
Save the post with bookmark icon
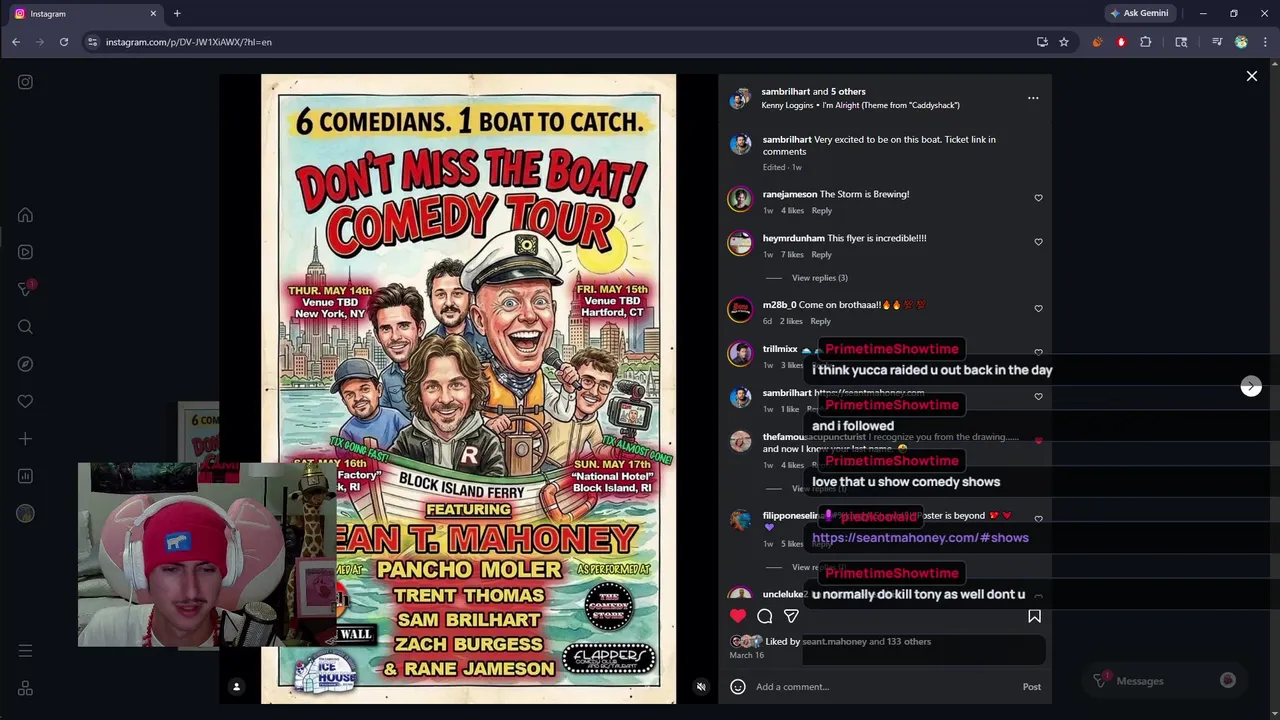tap(1034, 616)
